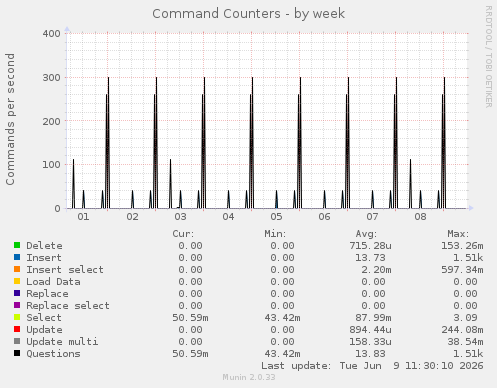Click the 'Insert select' legend label
Screen dimensions: 497x388
click(65, 270)
